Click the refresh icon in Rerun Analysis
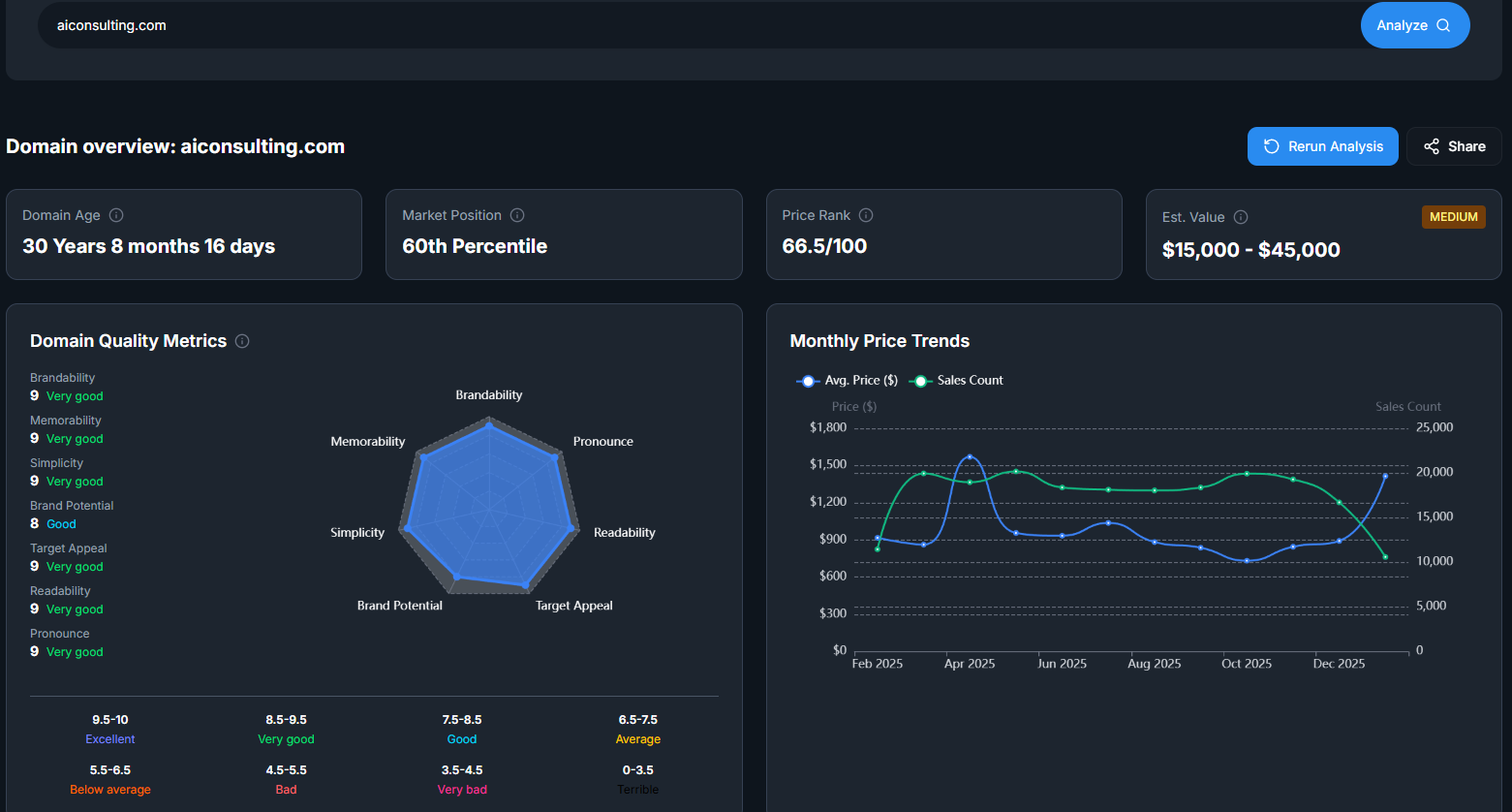Viewport: 1512px width, 812px height. coord(1272,146)
